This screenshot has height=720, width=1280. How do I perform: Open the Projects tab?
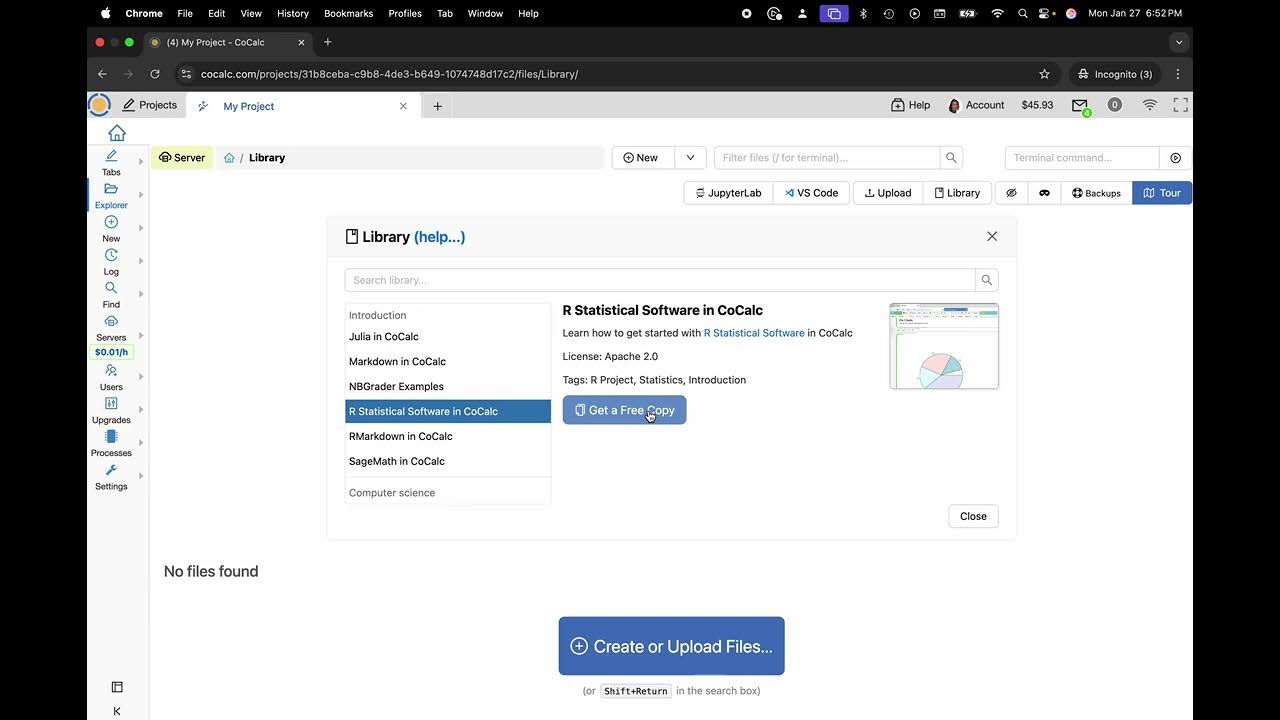click(149, 105)
